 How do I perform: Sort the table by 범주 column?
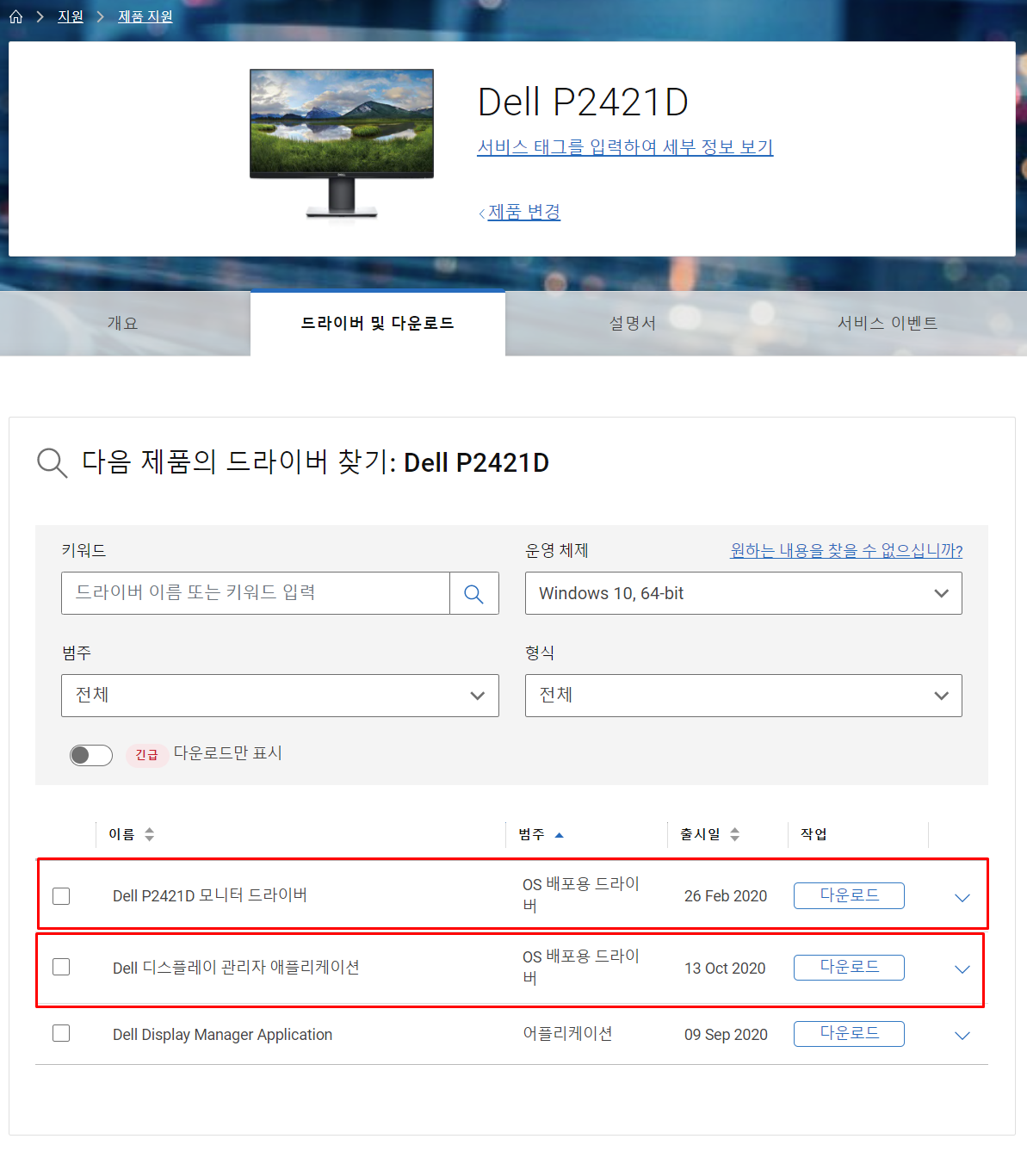541,834
